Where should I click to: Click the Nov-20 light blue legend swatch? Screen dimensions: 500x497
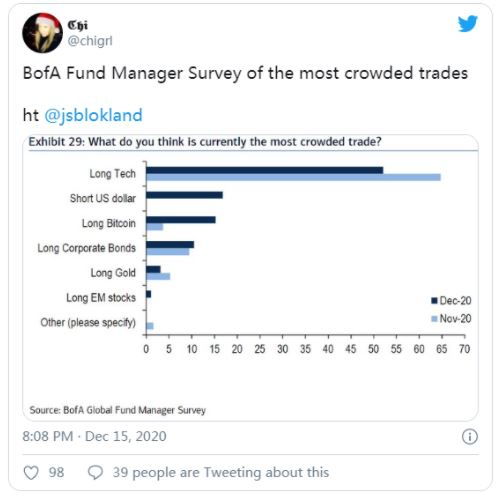coord(434,319)
